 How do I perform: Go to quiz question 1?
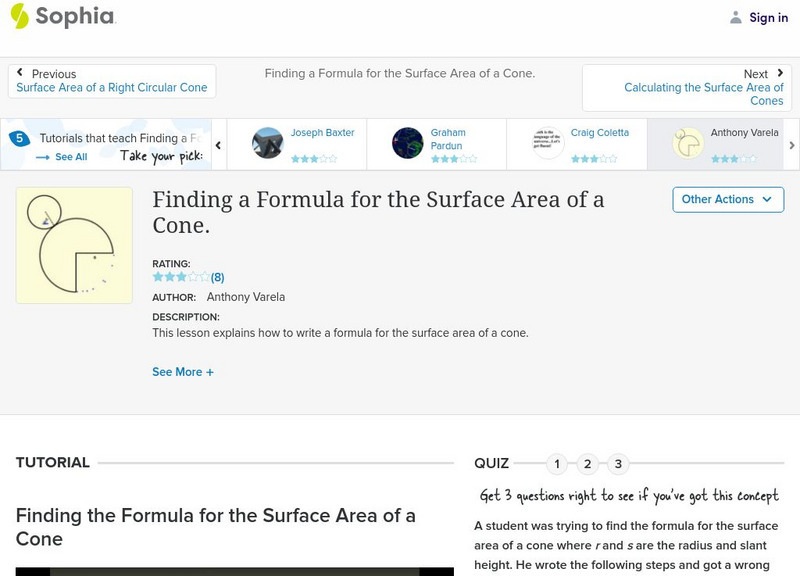557,464
